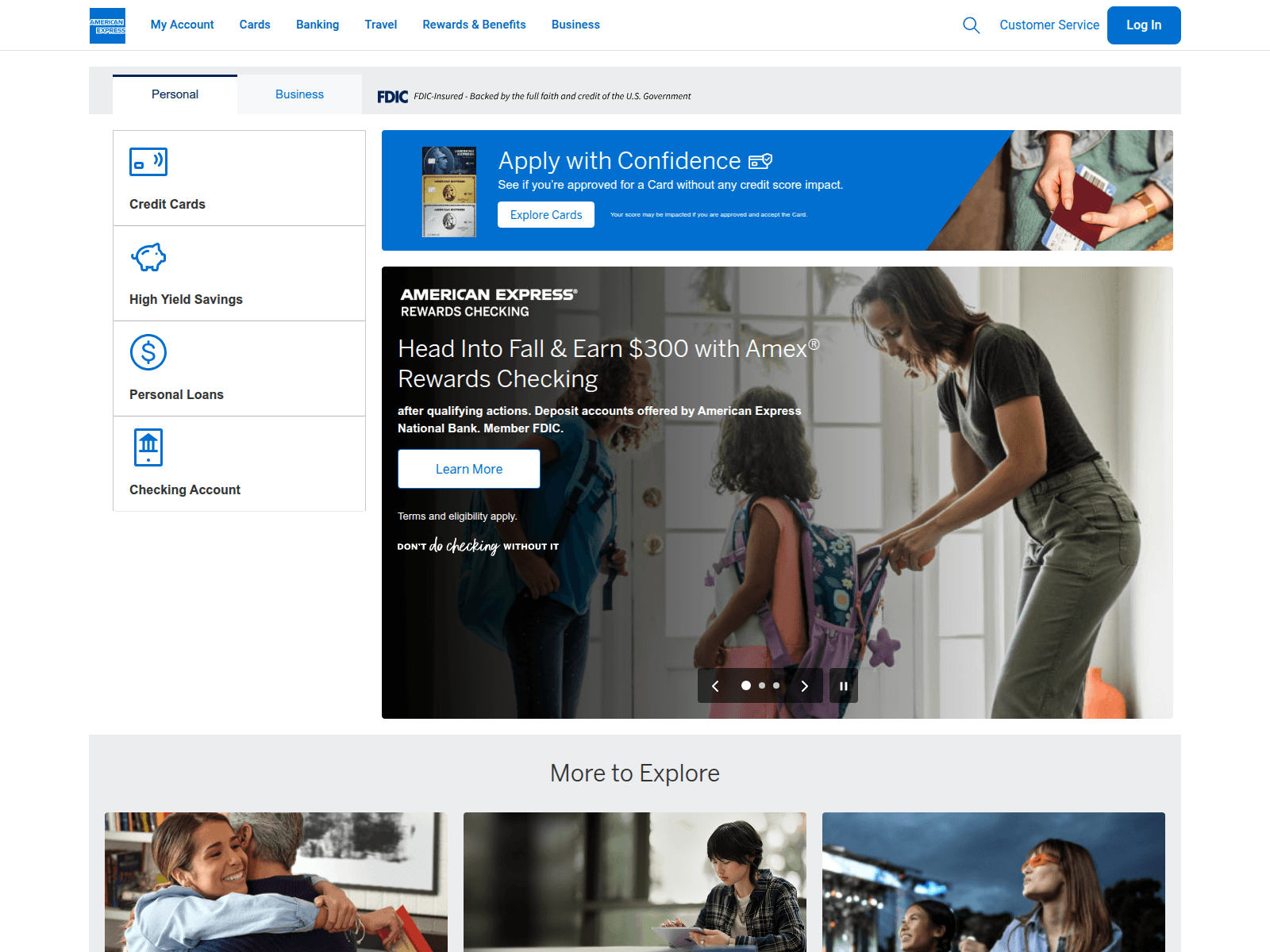Click the Rewards Checking logo text
1270x952 pixels.
[488, 303]
